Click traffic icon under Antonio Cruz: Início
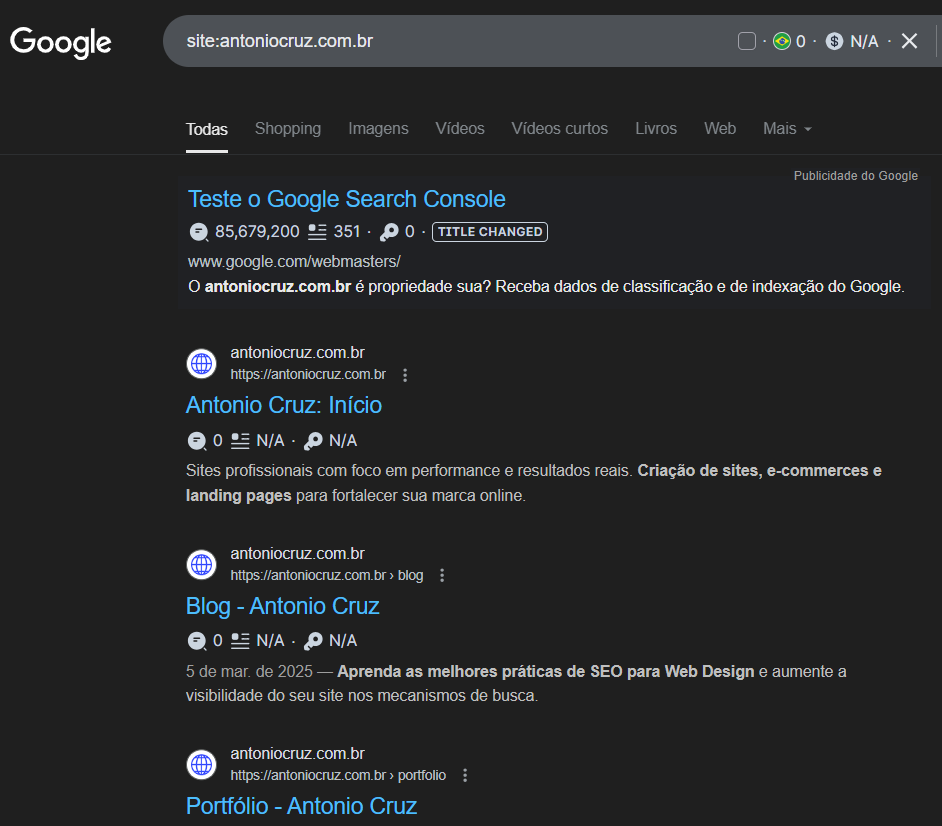This screenshot has width=942, height=826. [x=196, y=441]
